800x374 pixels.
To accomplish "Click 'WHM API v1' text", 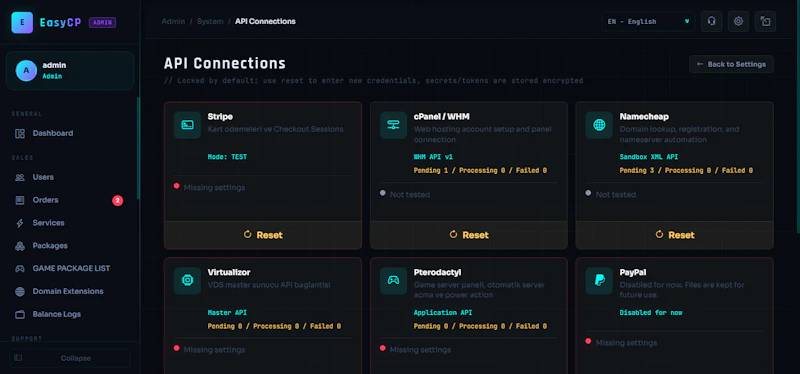I will coord(433,157).
